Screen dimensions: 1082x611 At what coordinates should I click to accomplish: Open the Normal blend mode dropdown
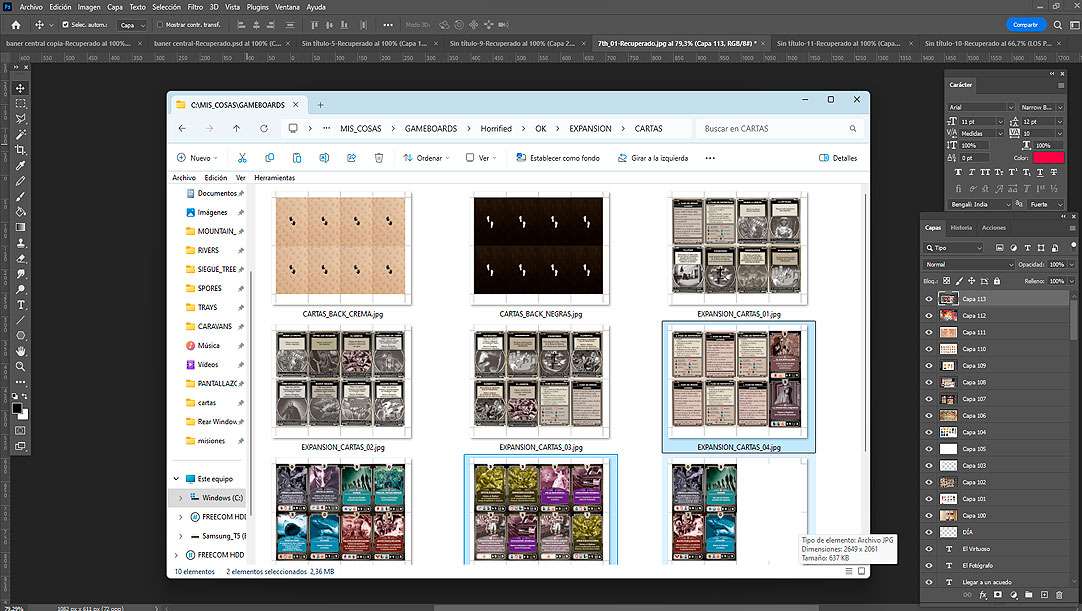(969, 264)
